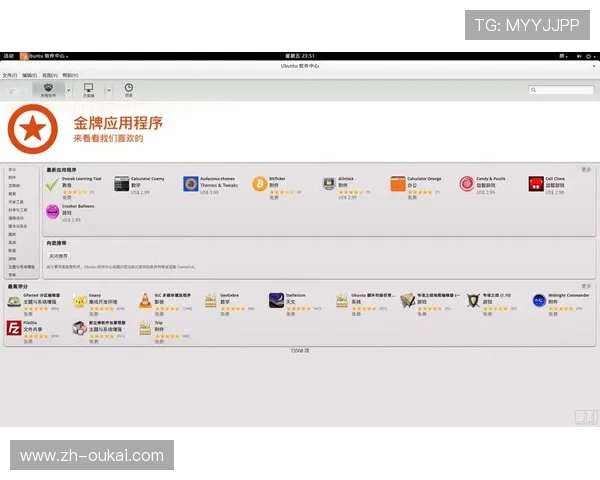The height and width of the screenshot is (480, 600).
Task: Select 科学与工程 category in sidebar
Action: click(18, 210)
